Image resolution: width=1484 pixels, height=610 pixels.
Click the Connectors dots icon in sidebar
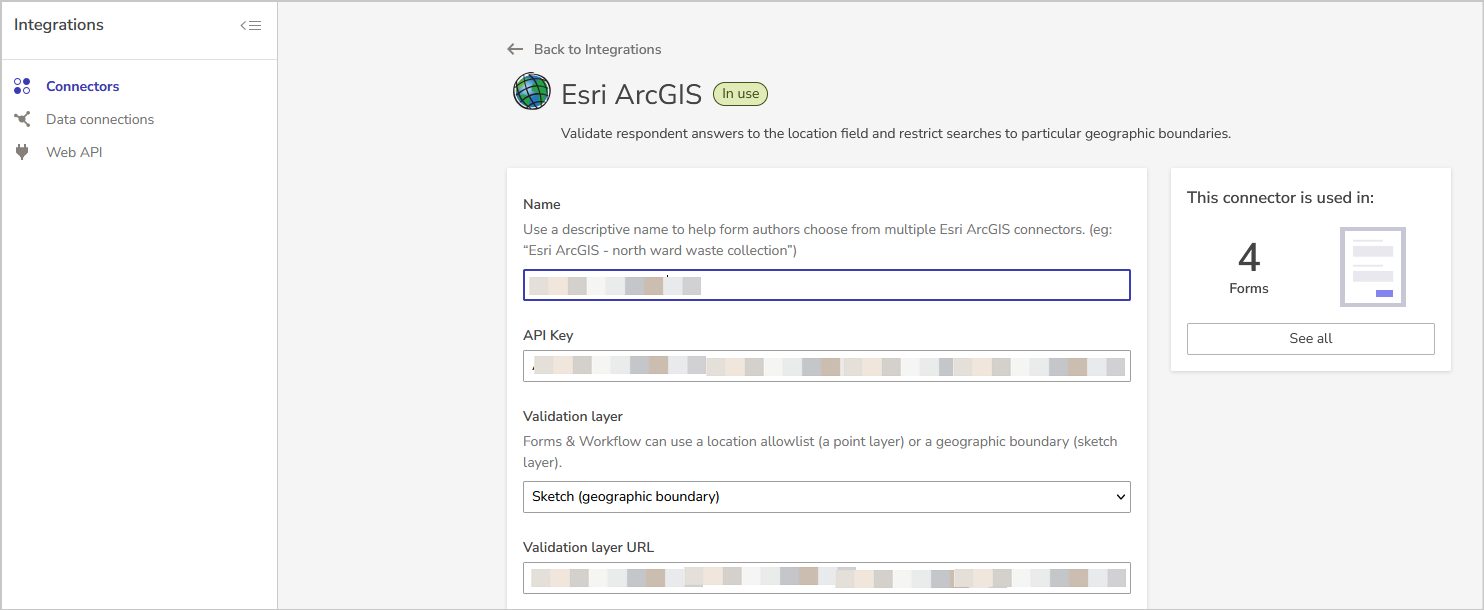coord(22,86)
